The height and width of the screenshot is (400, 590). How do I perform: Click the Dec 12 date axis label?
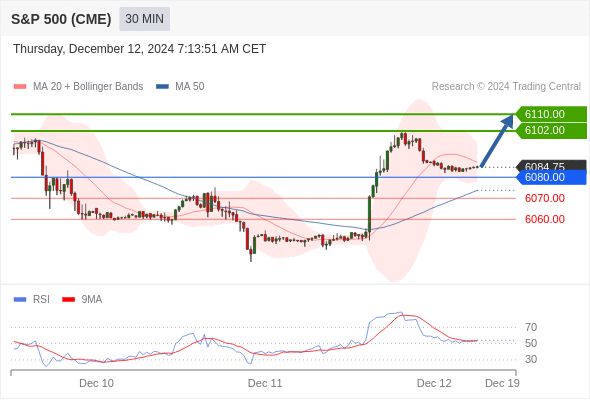click(434, 383)
